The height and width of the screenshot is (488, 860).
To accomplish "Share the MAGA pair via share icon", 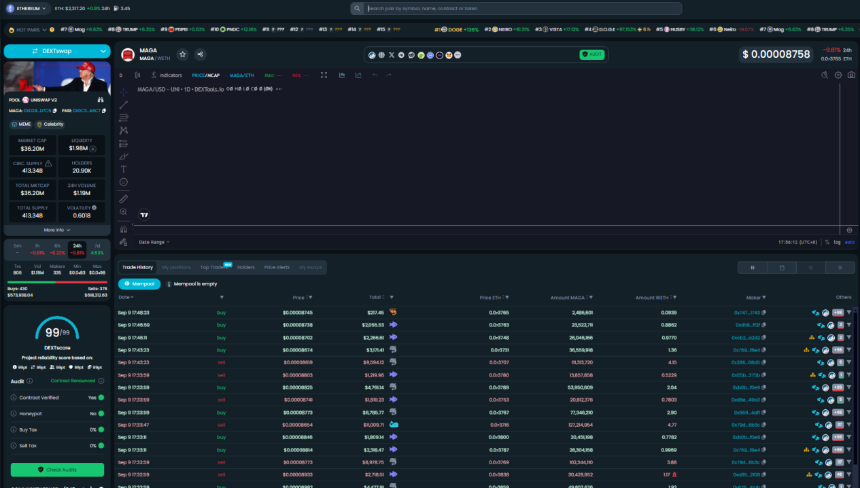I will [200, 54].
